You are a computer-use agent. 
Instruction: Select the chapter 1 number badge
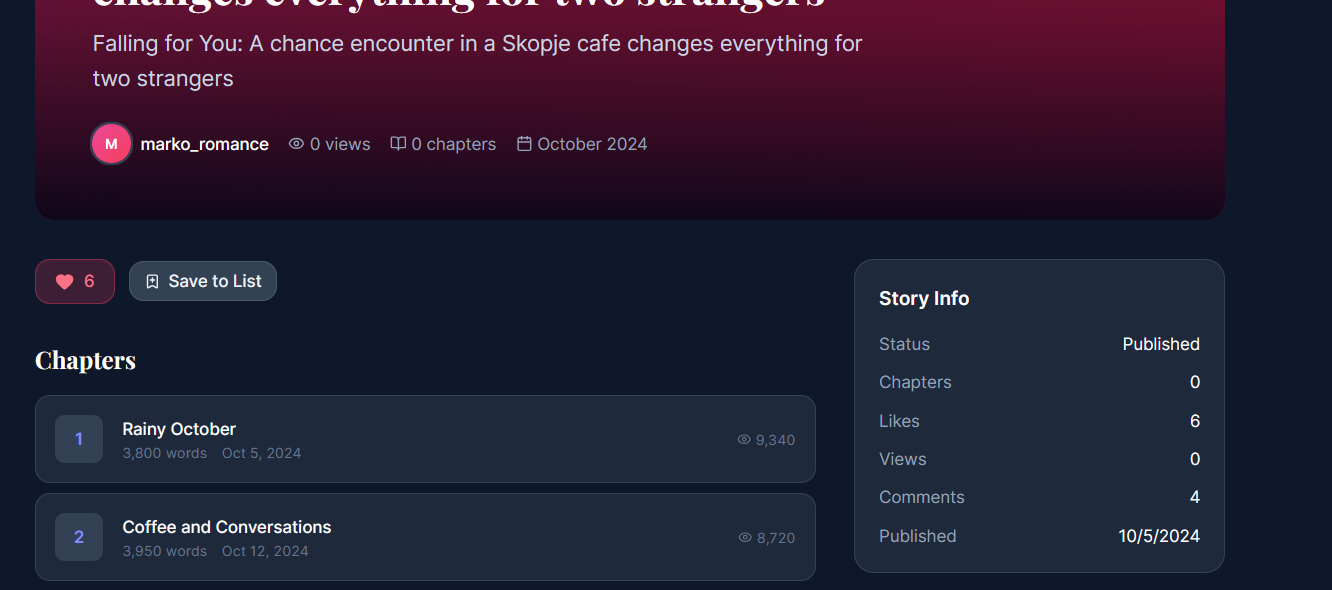pos(79,439)
